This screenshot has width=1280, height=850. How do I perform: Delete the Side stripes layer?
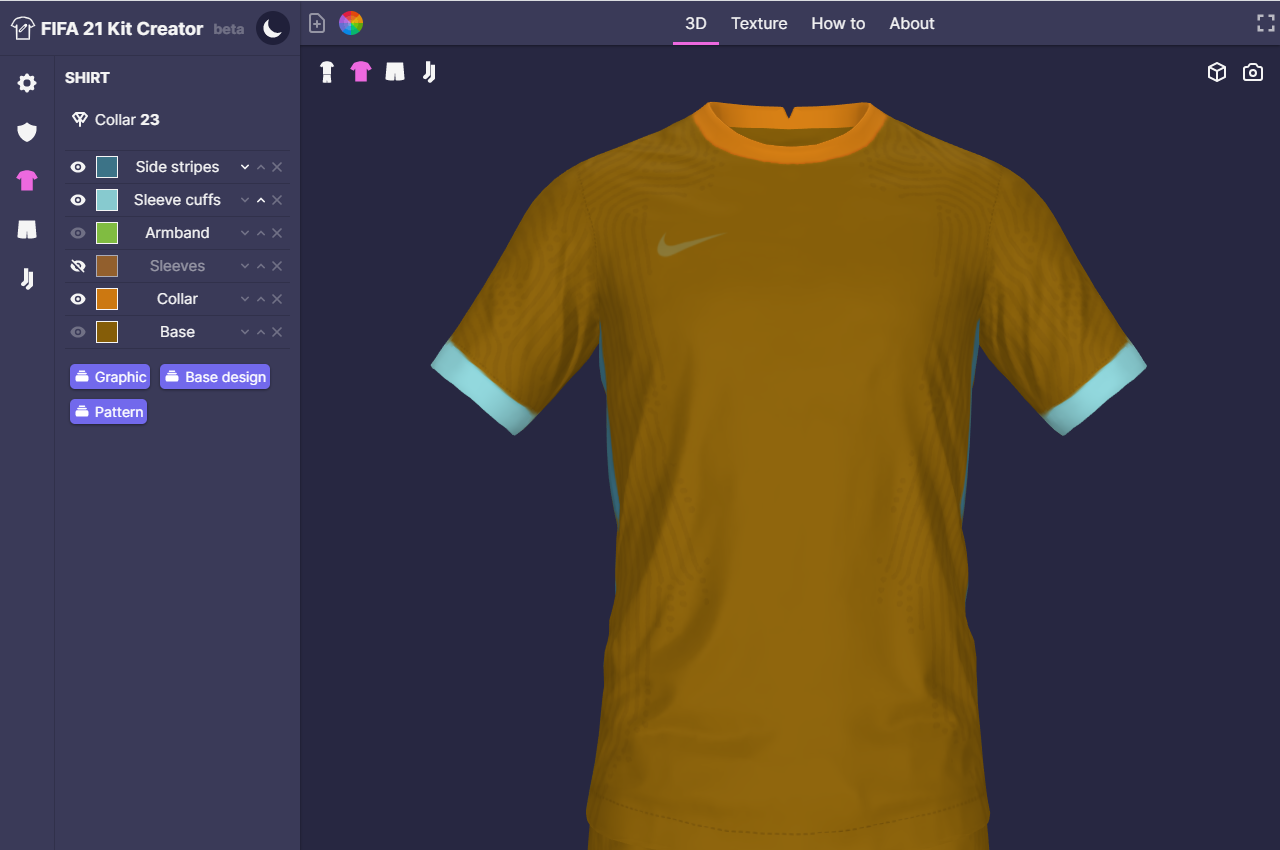click(277, 167)
